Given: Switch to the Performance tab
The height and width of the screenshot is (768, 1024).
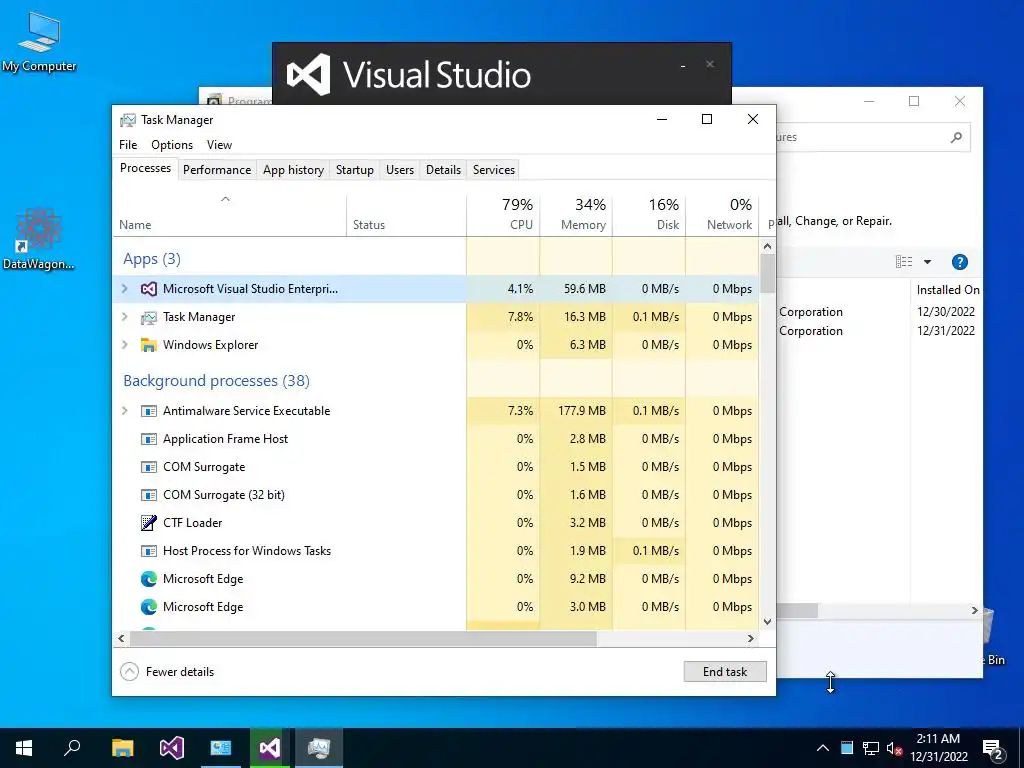Looking at the screenshot, I should click(217, 170).
